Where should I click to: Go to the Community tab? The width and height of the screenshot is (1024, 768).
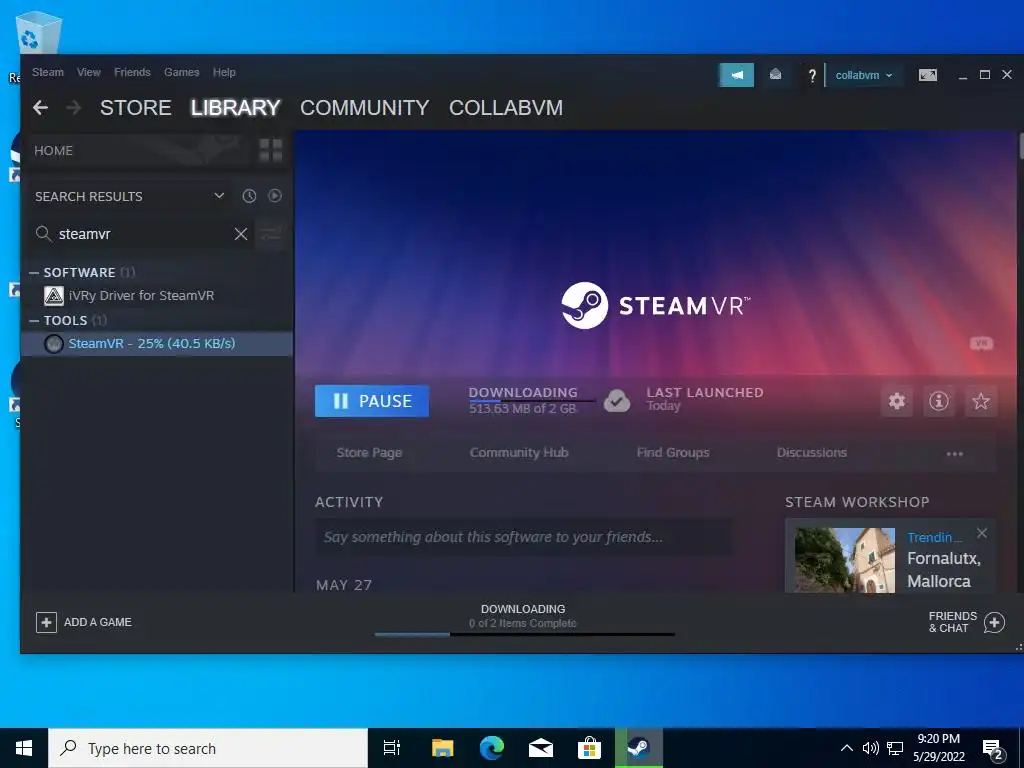[x=364, y=108]
